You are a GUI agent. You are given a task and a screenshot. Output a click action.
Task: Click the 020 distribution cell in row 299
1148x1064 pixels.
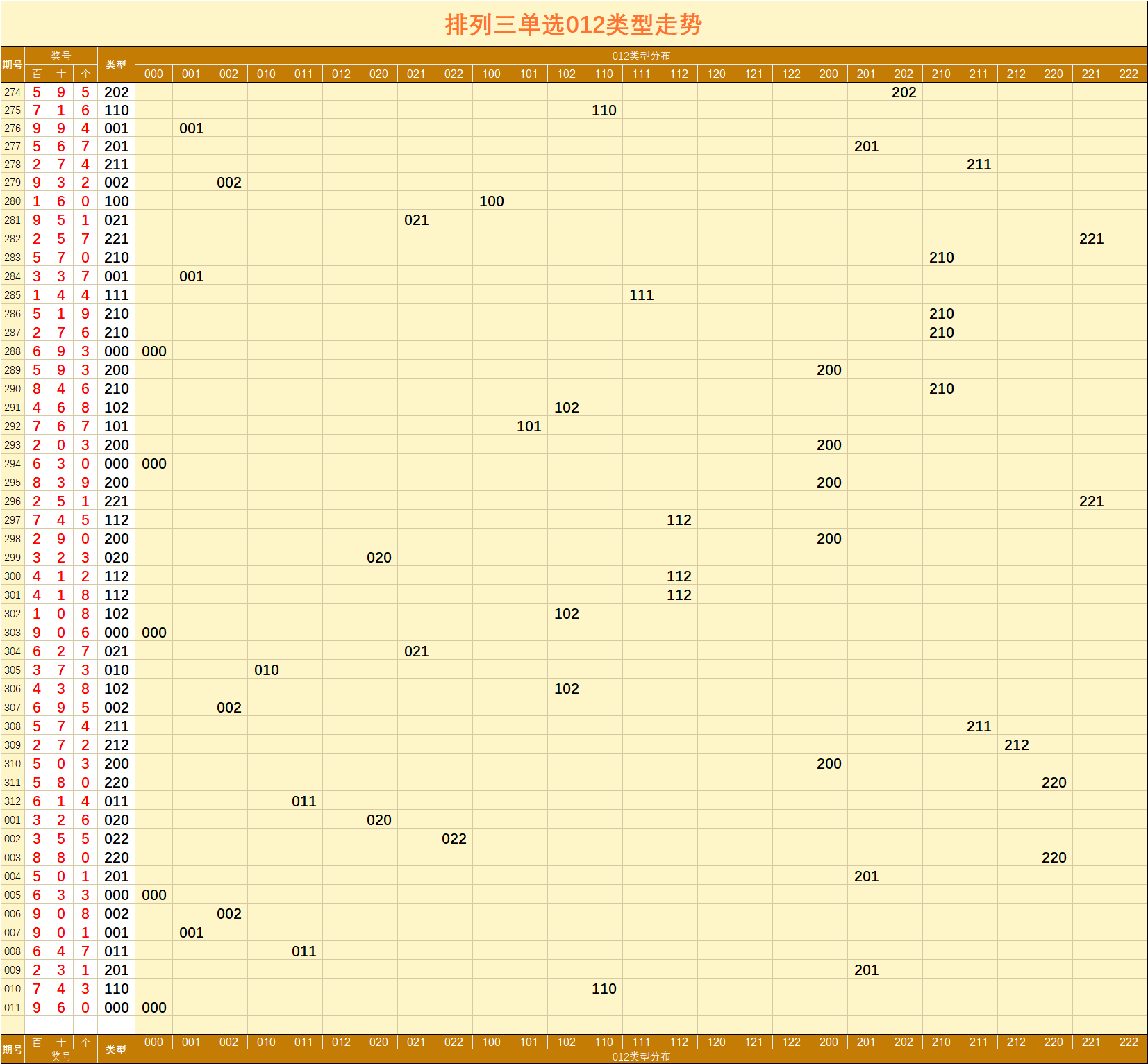click(x=378, y=557)
